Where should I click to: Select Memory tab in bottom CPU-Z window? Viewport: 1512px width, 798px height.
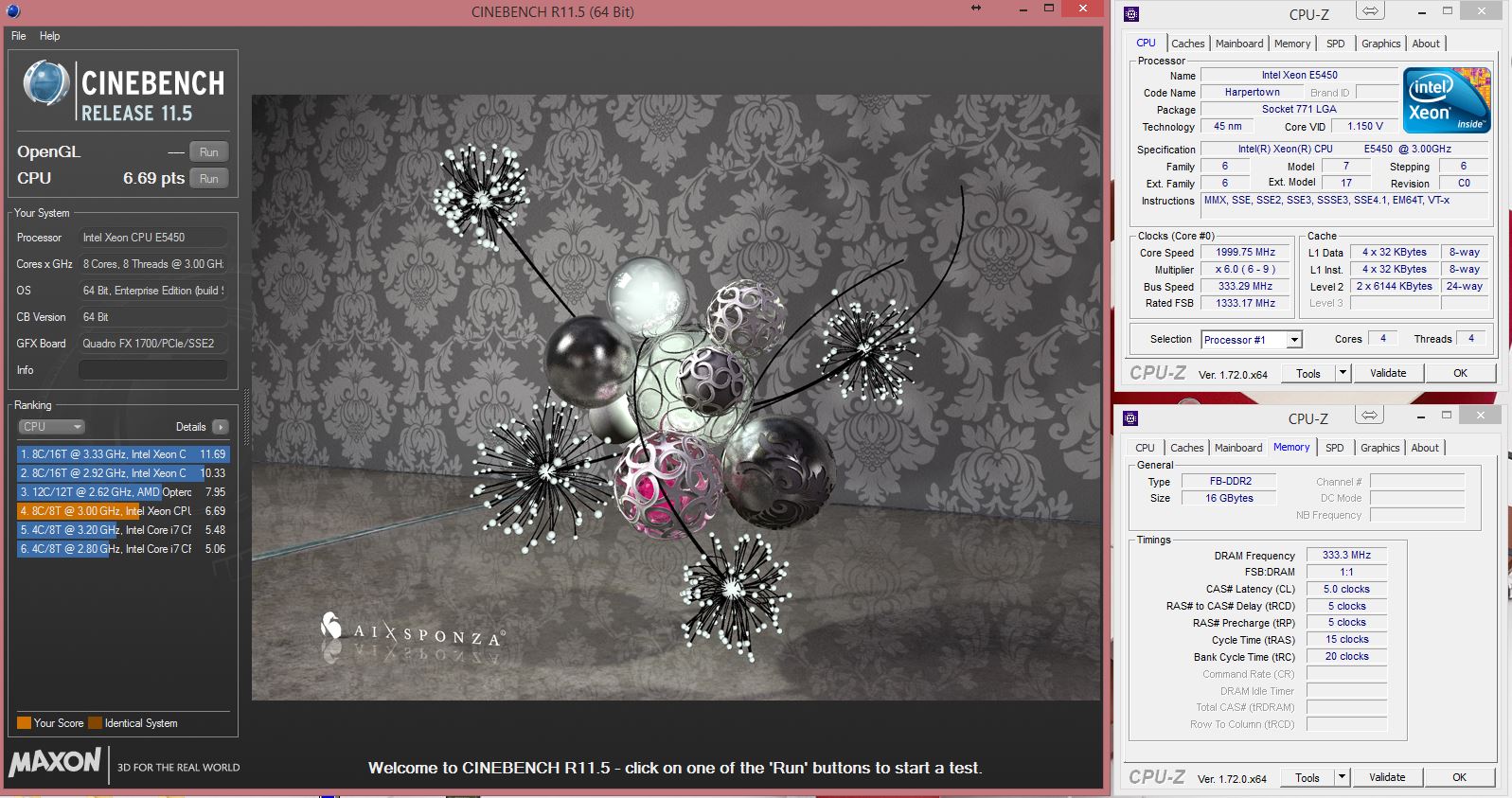[x=1291, y=448]
